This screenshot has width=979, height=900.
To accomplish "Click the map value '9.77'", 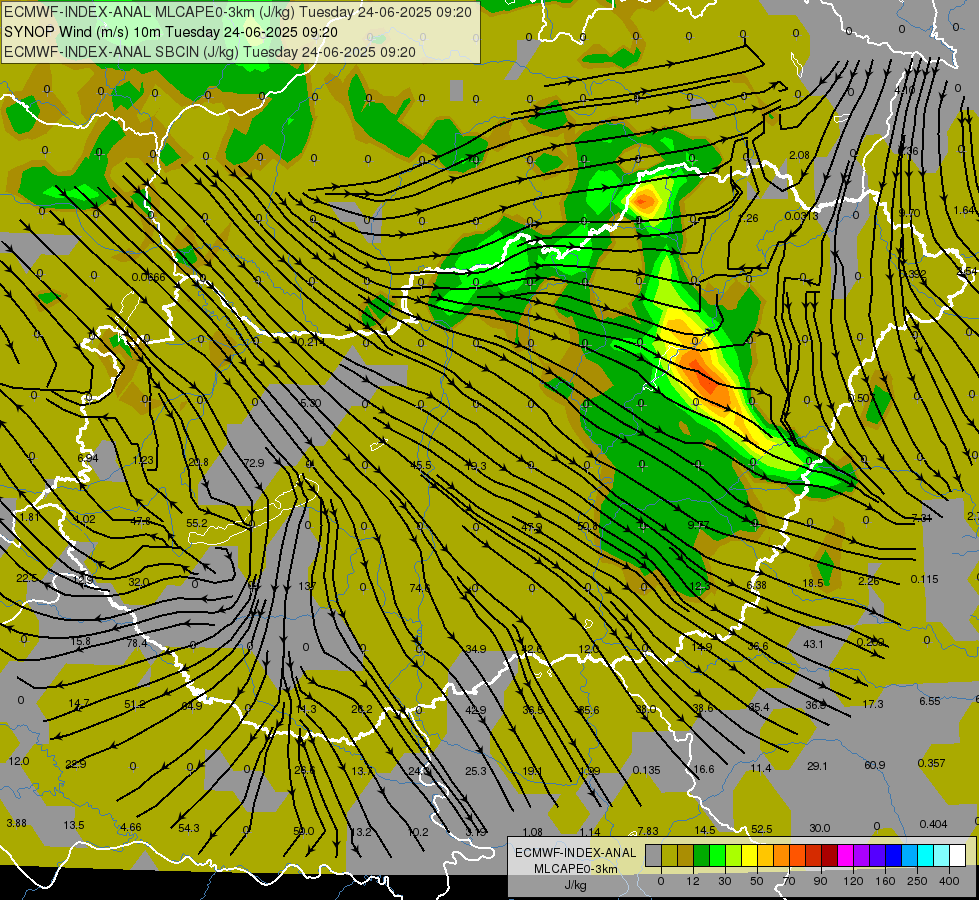I will (x=698, y=525).
